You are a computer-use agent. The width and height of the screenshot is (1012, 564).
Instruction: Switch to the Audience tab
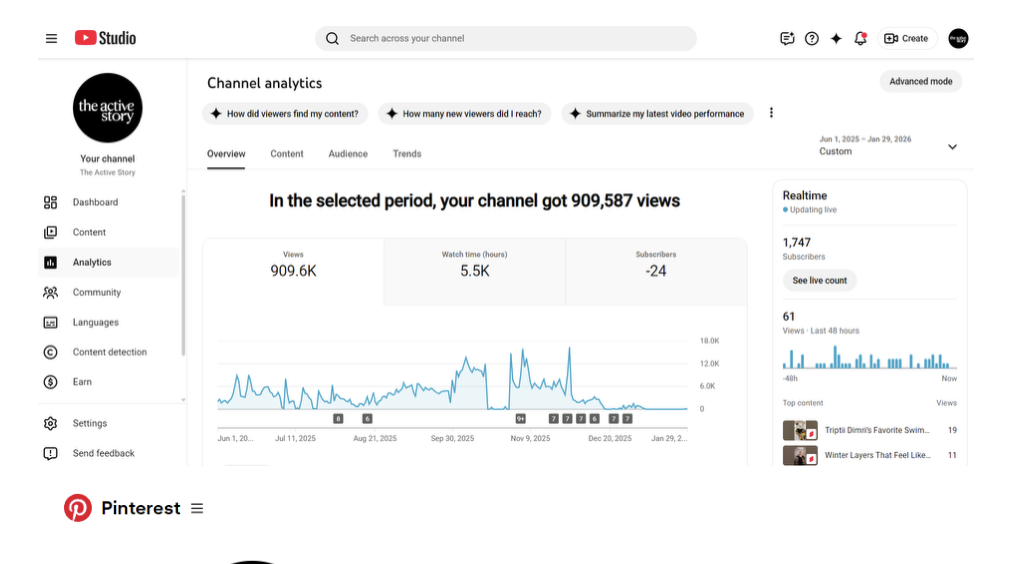(x=348, y=154)
